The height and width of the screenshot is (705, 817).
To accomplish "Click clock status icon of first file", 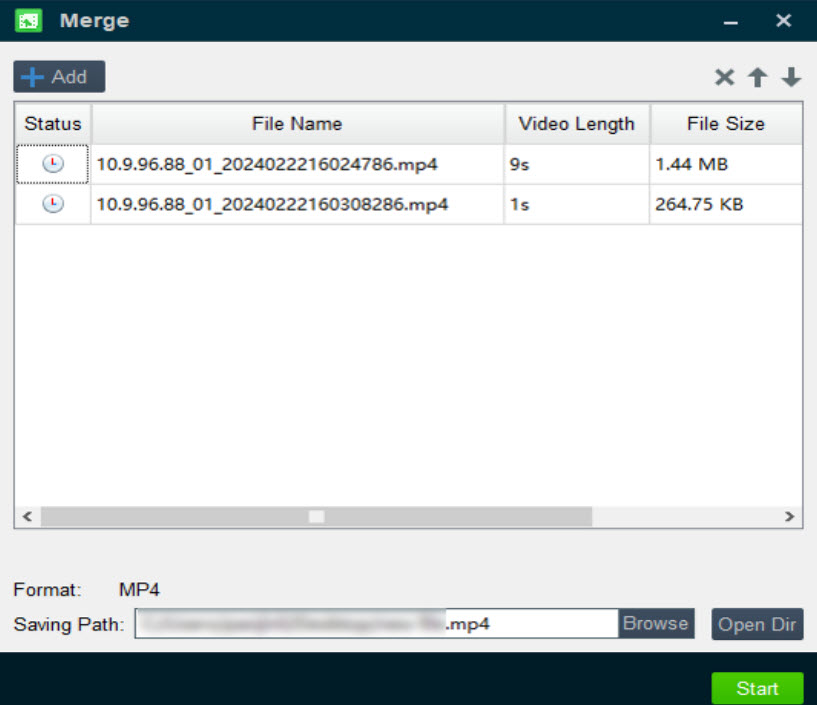I will 53,164.
